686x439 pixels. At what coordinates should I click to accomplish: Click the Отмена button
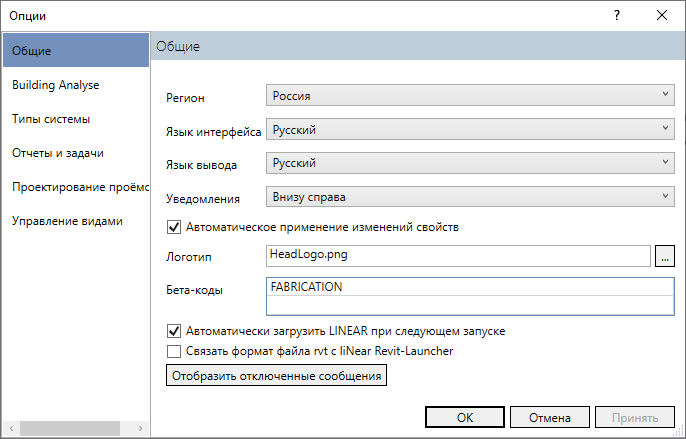pyautogui.click(x=550, y=418)
